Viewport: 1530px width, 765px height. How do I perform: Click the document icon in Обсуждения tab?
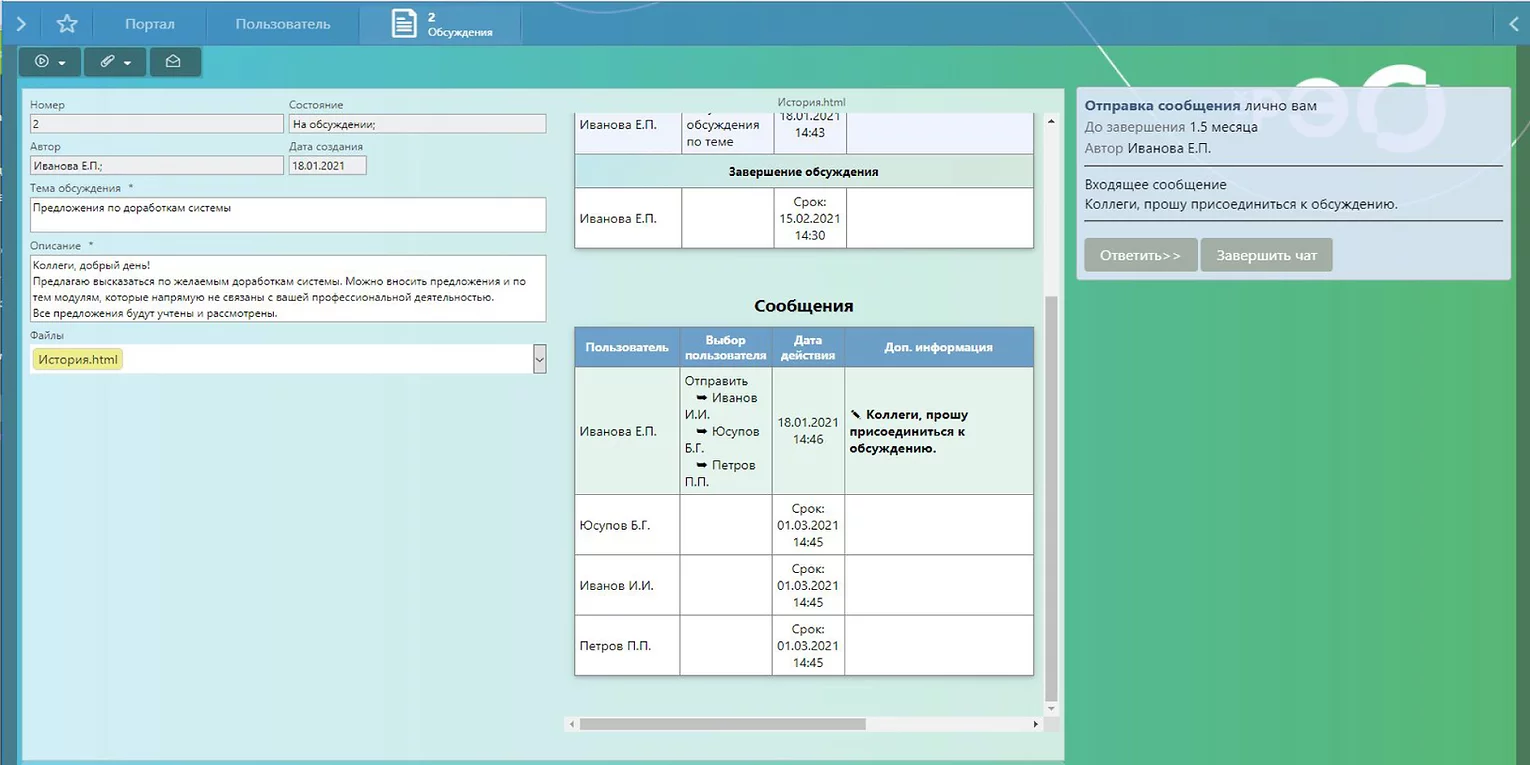(403, 24)
